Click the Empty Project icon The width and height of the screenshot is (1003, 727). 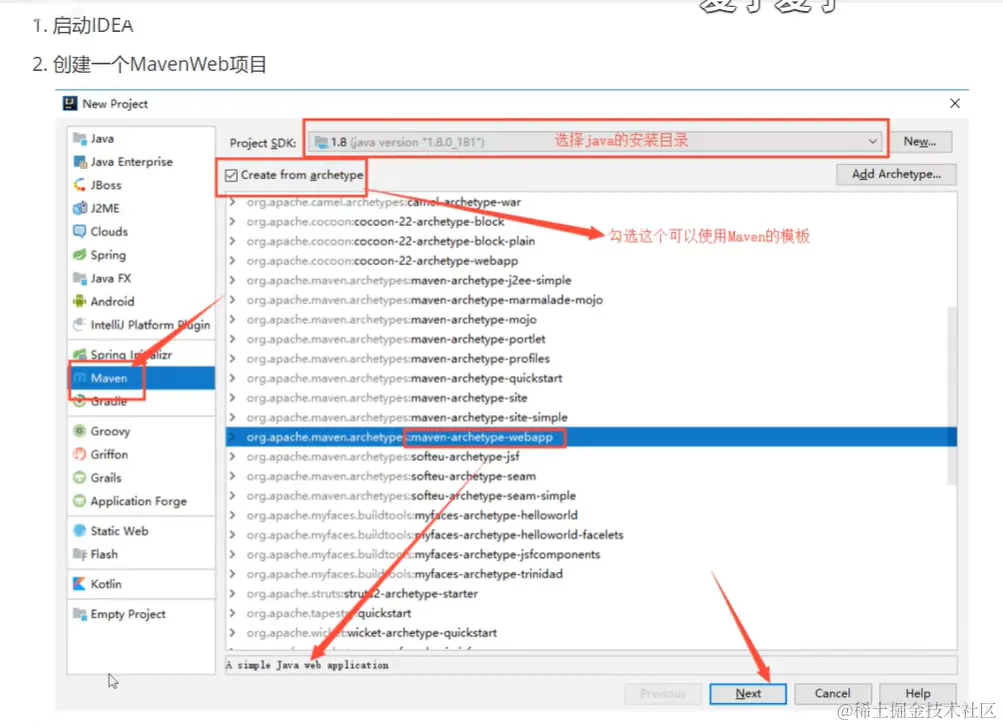point(80,614)
